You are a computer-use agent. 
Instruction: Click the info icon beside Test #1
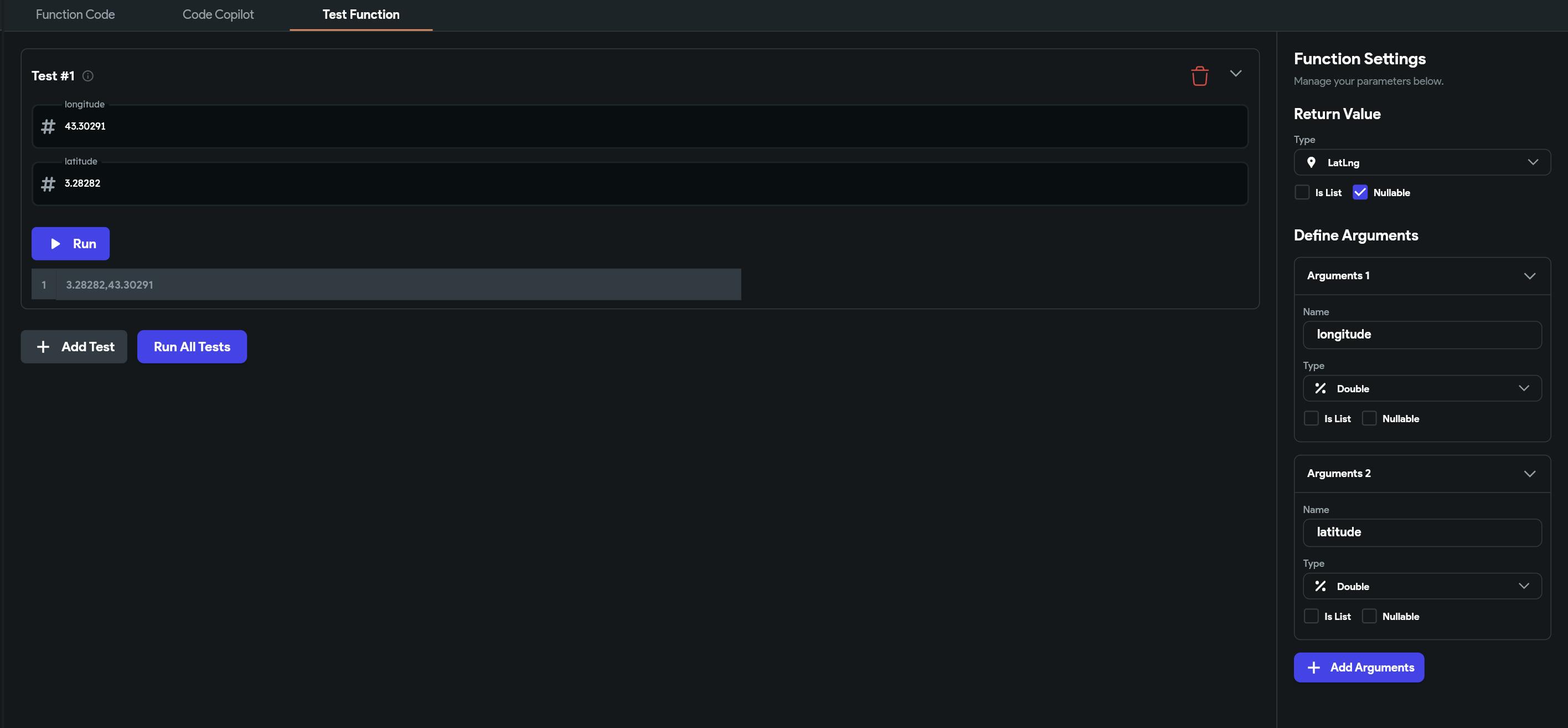tap(87, 76)
